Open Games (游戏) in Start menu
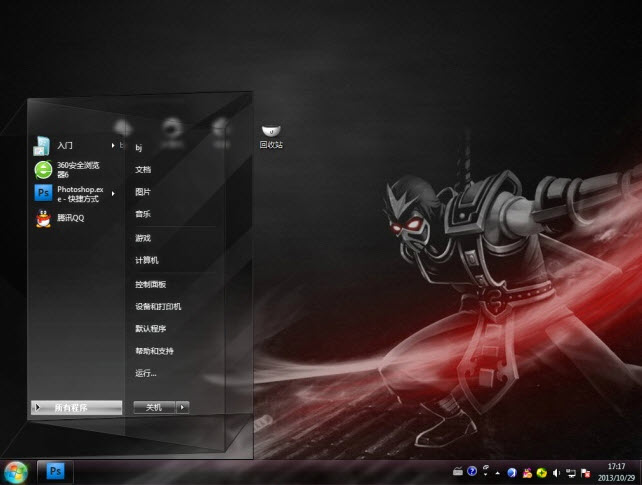The height and width of the screenshot is (485, 642). pyautogui.click(x=143, y=238)
